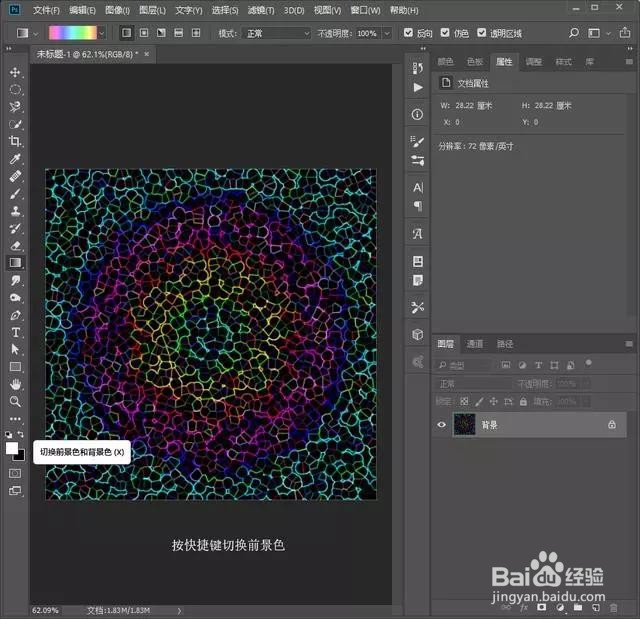Image resolution: width=640 pixels, height=619 pixels.
Task: Click the search magnifier icon
Action: click(x=574, y=33)
